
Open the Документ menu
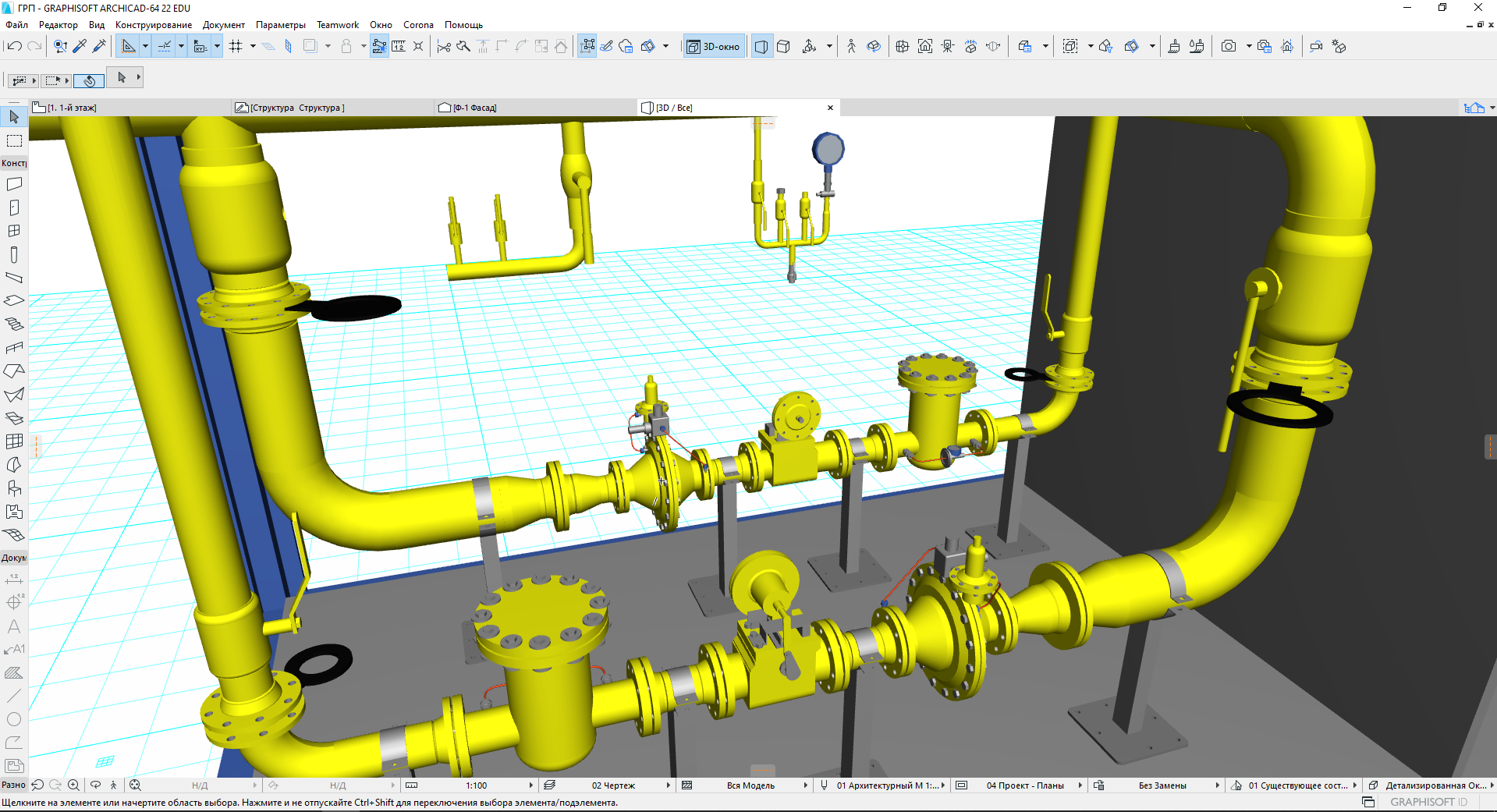[x=223, y=25]
